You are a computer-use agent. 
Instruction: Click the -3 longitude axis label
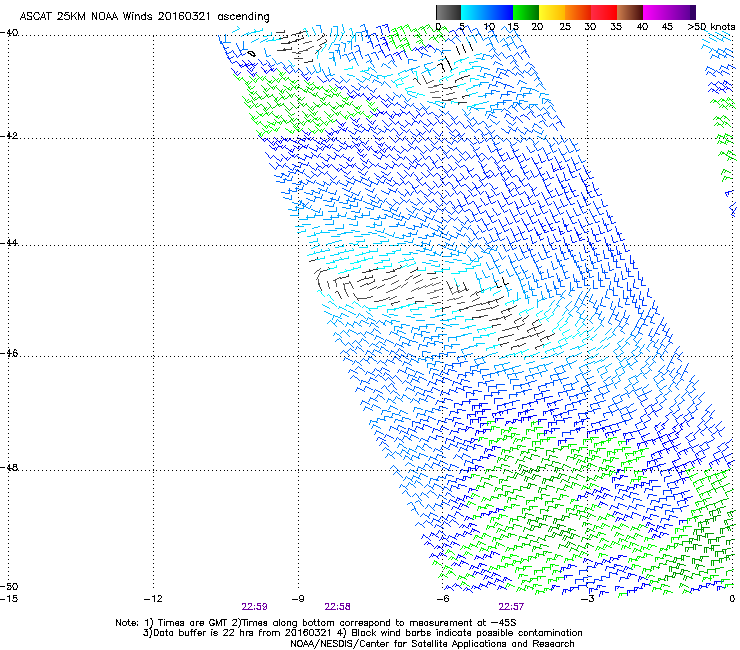588,599
